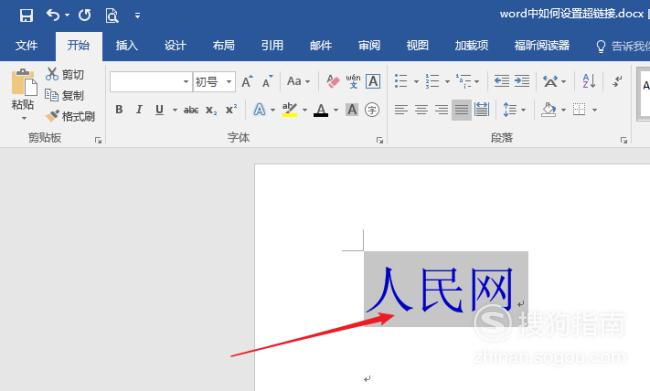The width and height of the screenshot is (650, 391).
Task: Activate the 格式刷 format painter
Action: (x=70, y=117)
